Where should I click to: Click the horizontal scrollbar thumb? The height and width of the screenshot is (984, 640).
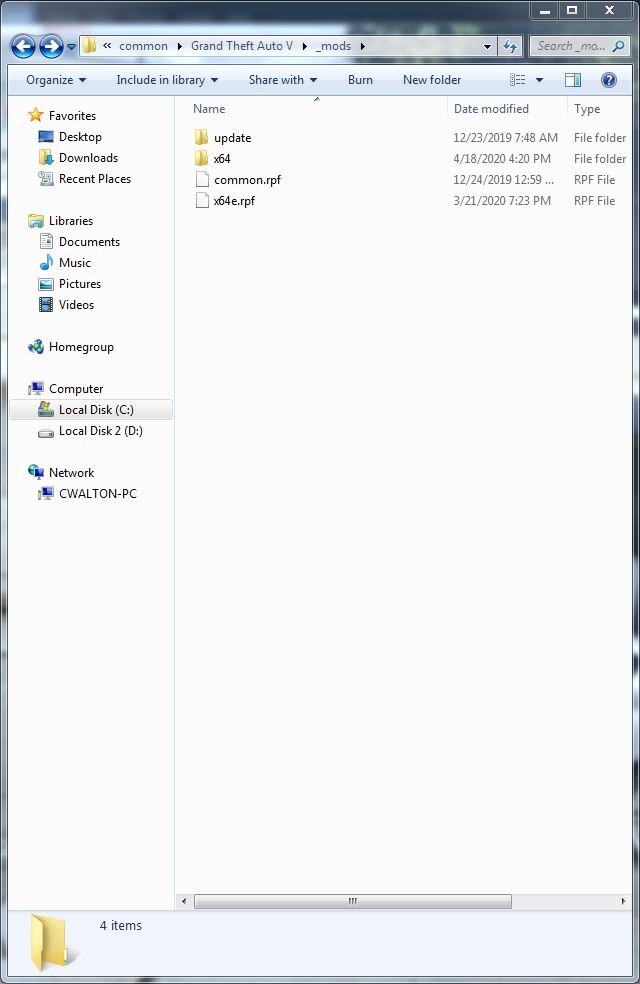tap(353, 901)
